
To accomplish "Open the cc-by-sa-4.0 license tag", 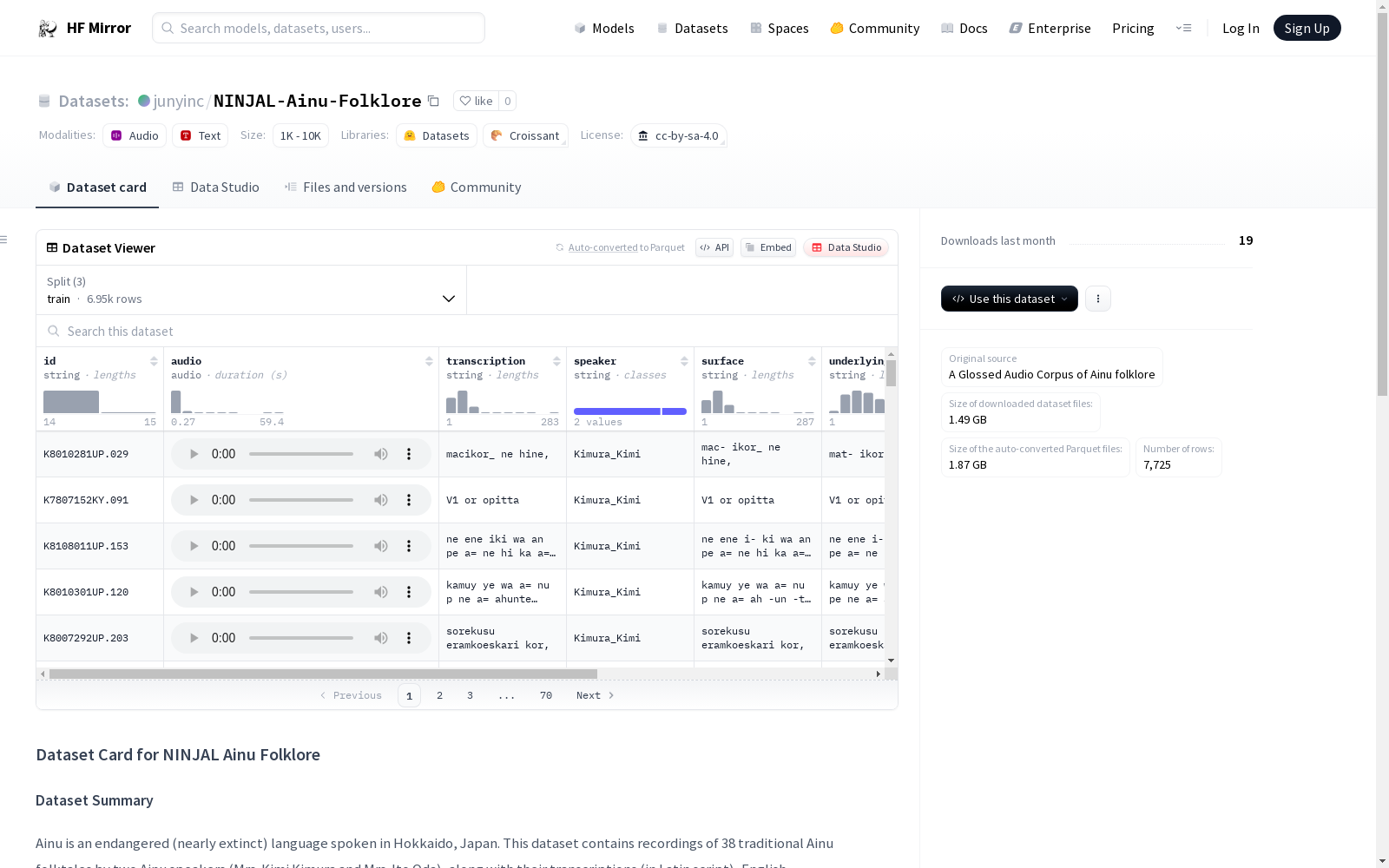I will pos(679,135).
